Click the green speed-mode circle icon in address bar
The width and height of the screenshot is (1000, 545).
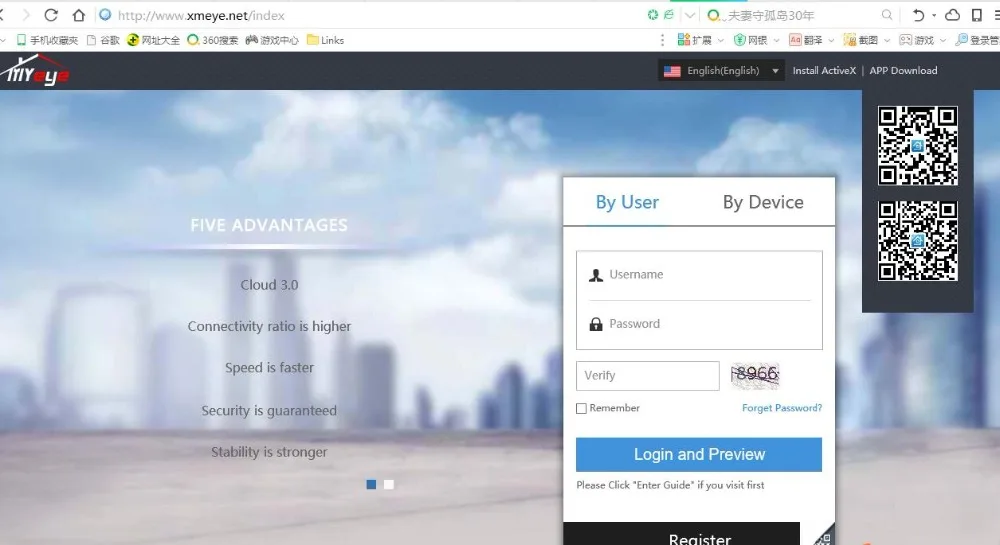pyautogui.click(x=652, y=15)
